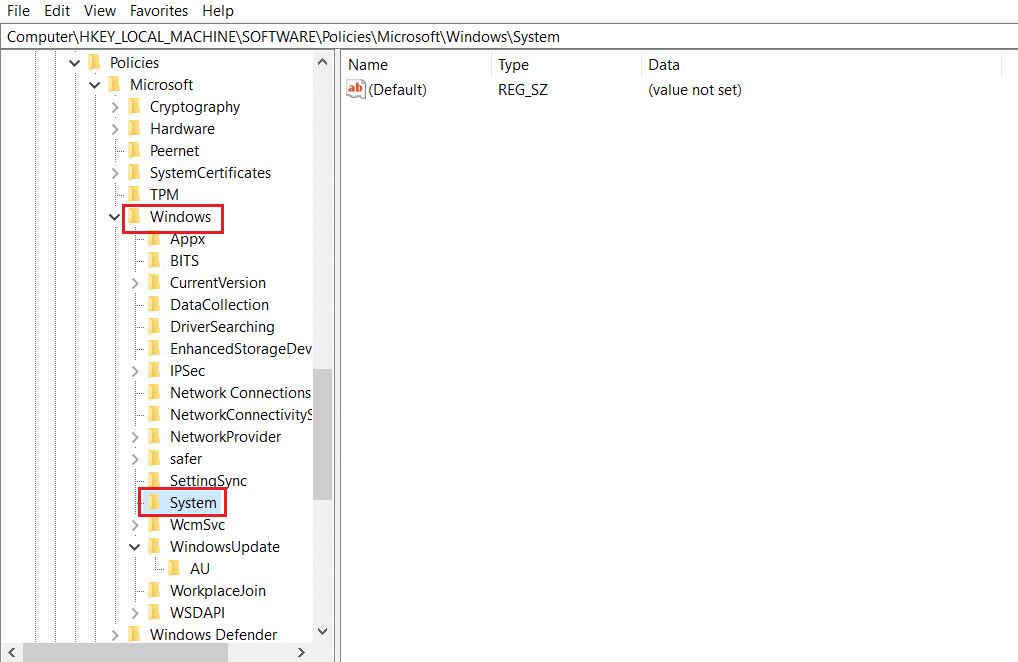
Task: Expand the Hardware key
Action: pos(115,129)
